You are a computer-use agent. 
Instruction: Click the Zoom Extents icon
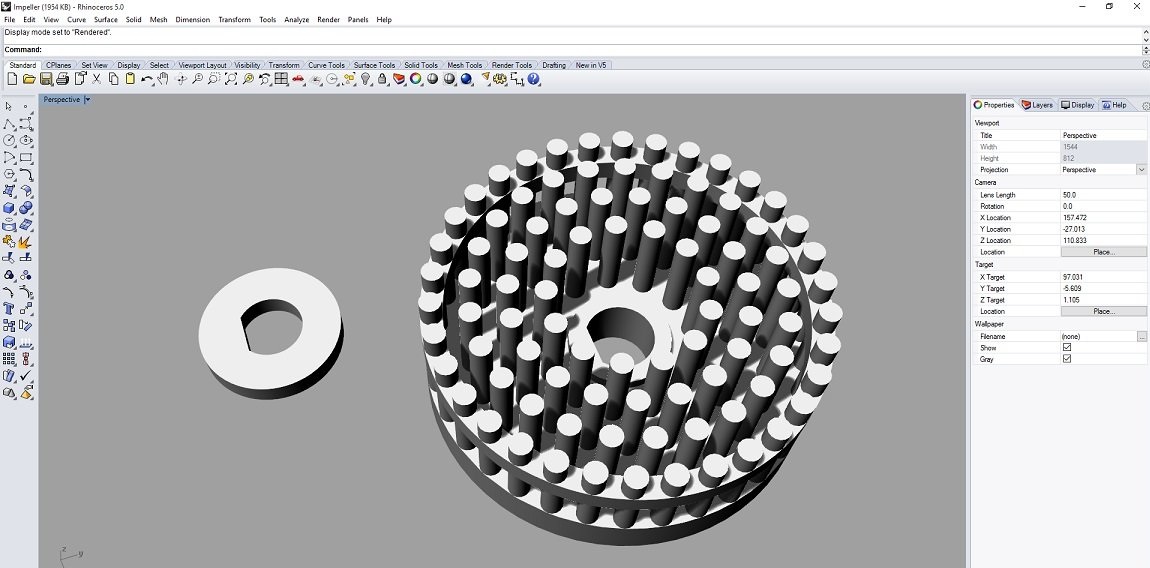[231, 79]
